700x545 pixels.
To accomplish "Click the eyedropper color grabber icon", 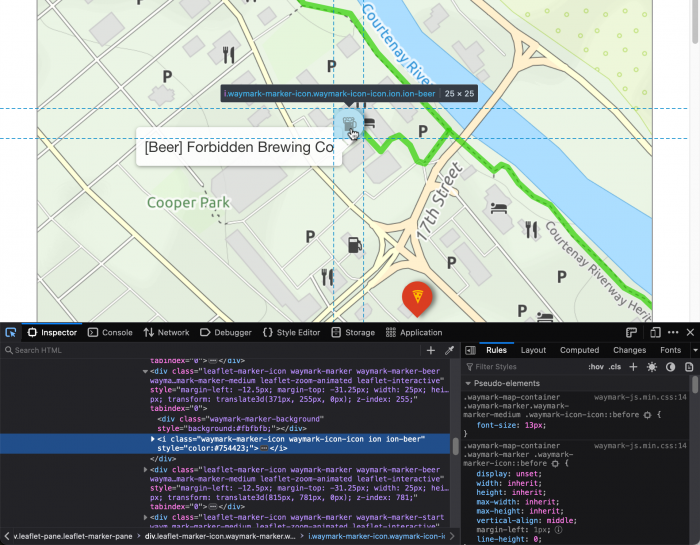I will pos(449,351).
